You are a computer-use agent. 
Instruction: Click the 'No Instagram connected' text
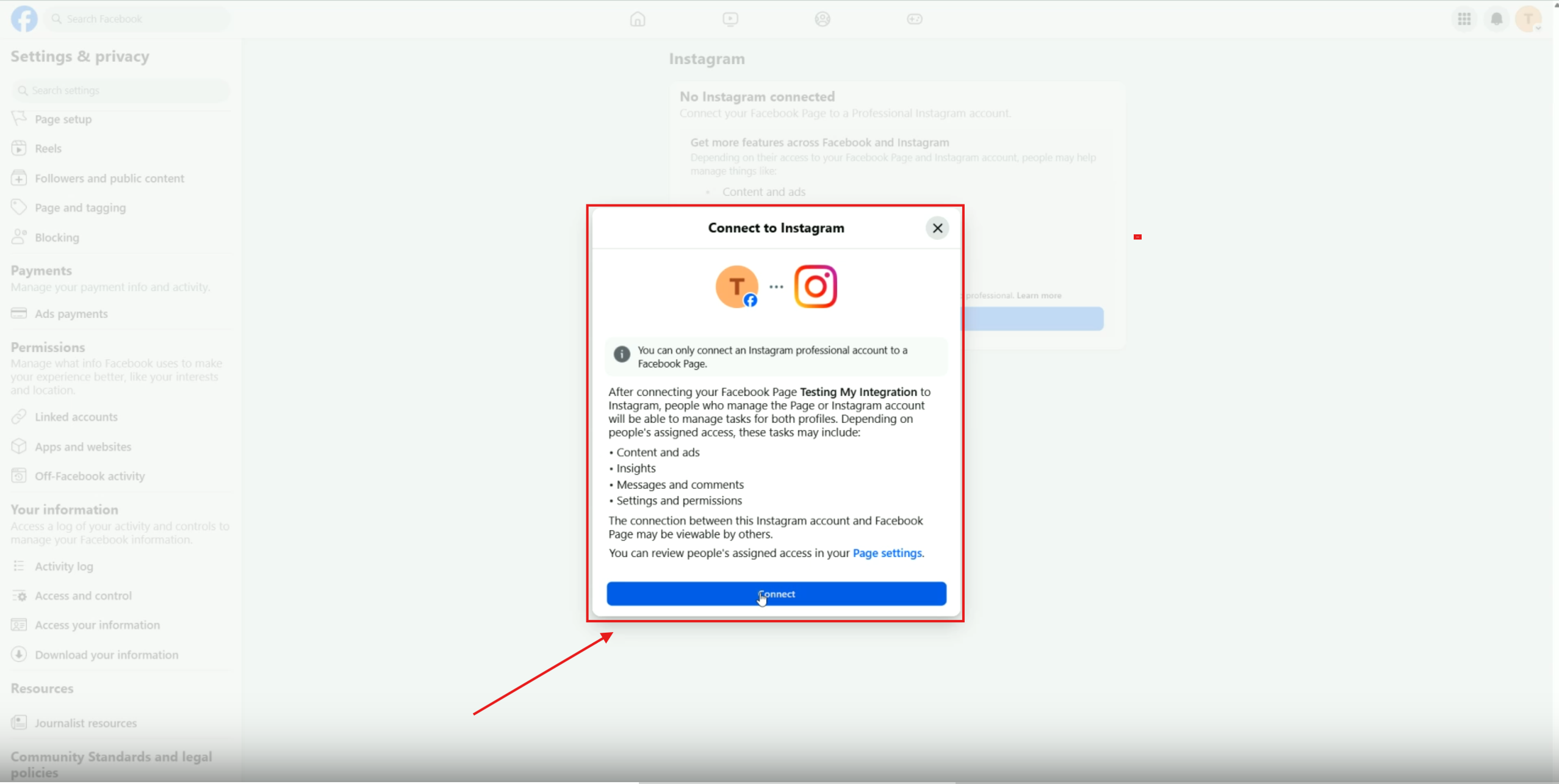[757, 96]
